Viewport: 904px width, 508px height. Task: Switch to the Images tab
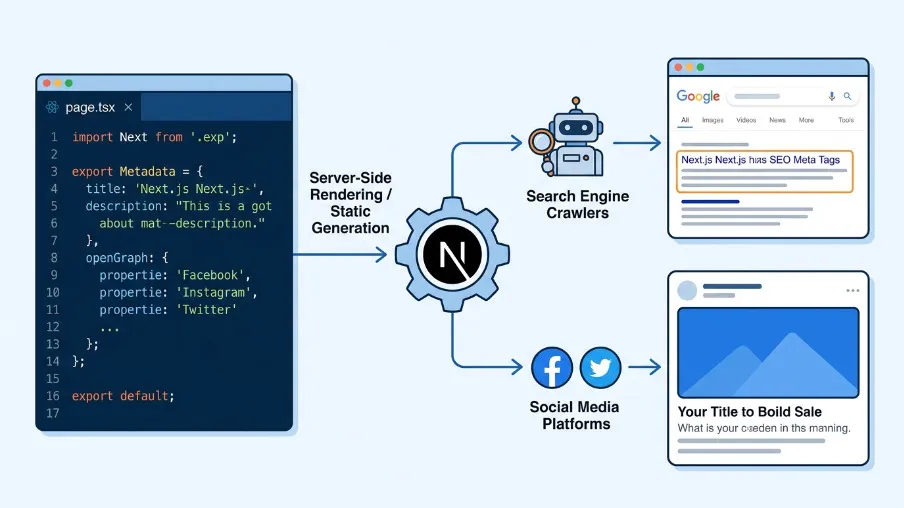[713, 120]
